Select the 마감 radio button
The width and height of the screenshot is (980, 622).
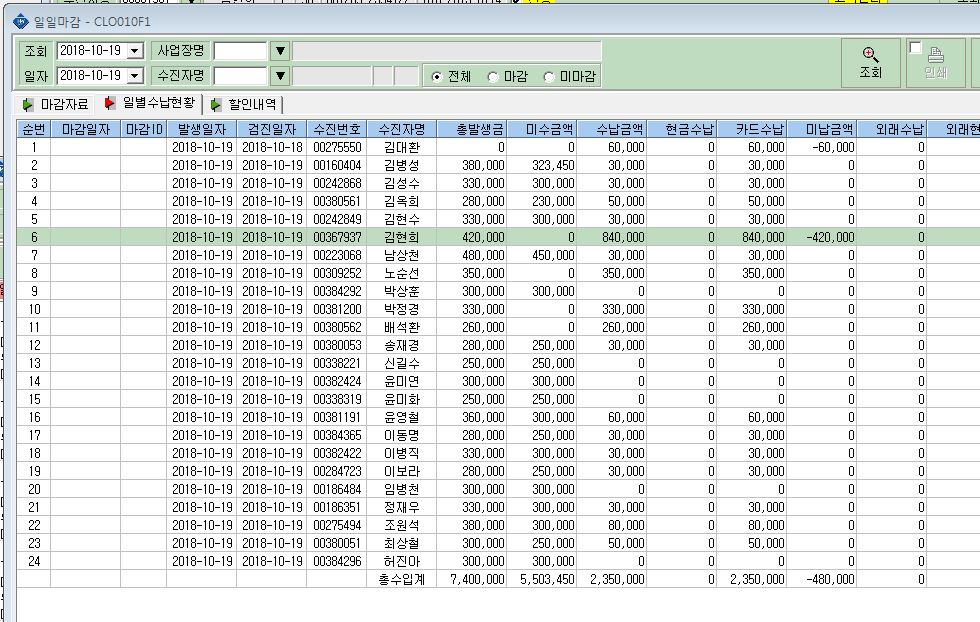point(492,77)
